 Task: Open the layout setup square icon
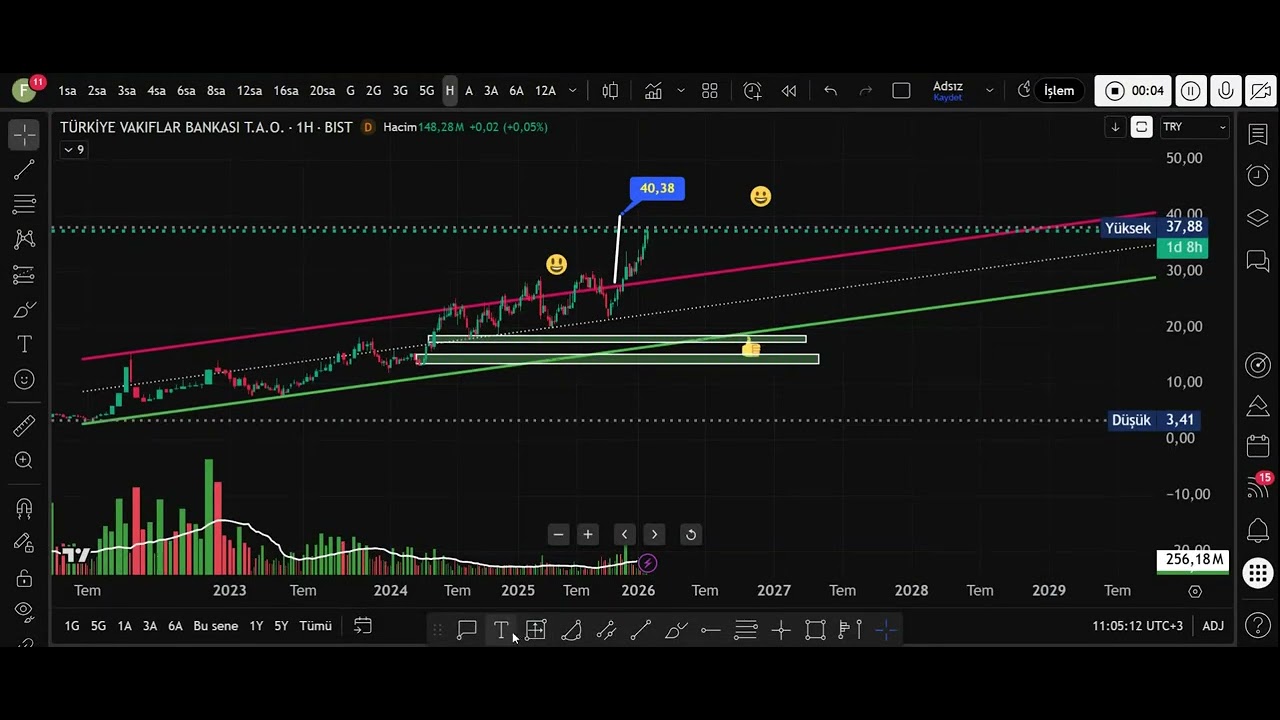[901, 91]
